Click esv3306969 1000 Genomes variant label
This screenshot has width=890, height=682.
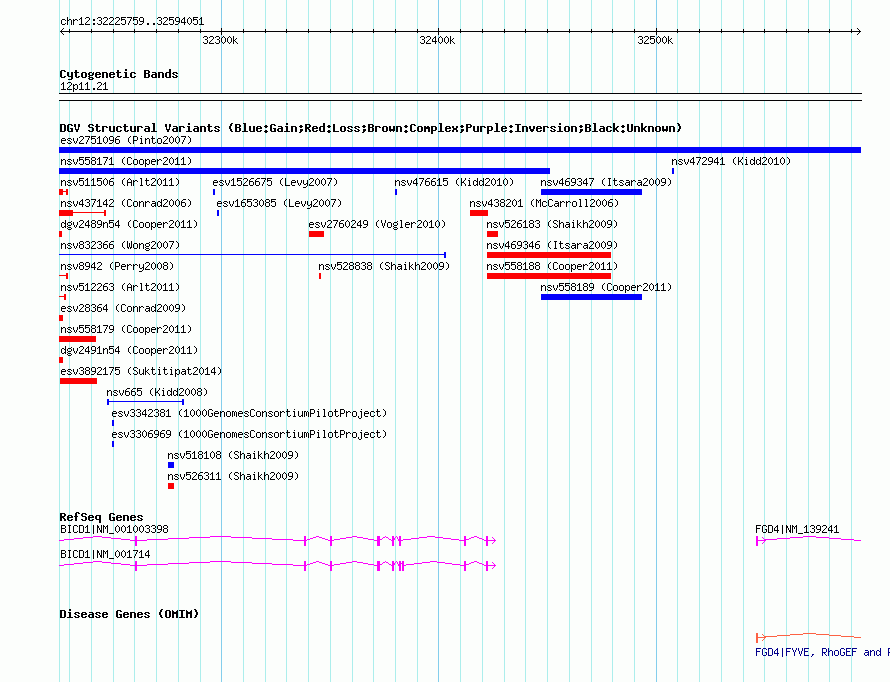[x=249, y=434]
